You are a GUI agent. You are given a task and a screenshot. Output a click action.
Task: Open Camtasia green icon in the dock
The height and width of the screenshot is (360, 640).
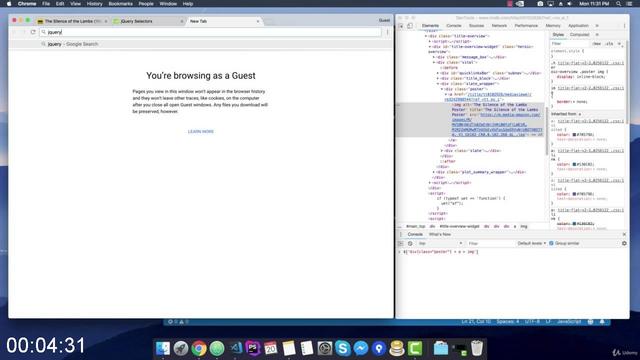tap(415, 348)
